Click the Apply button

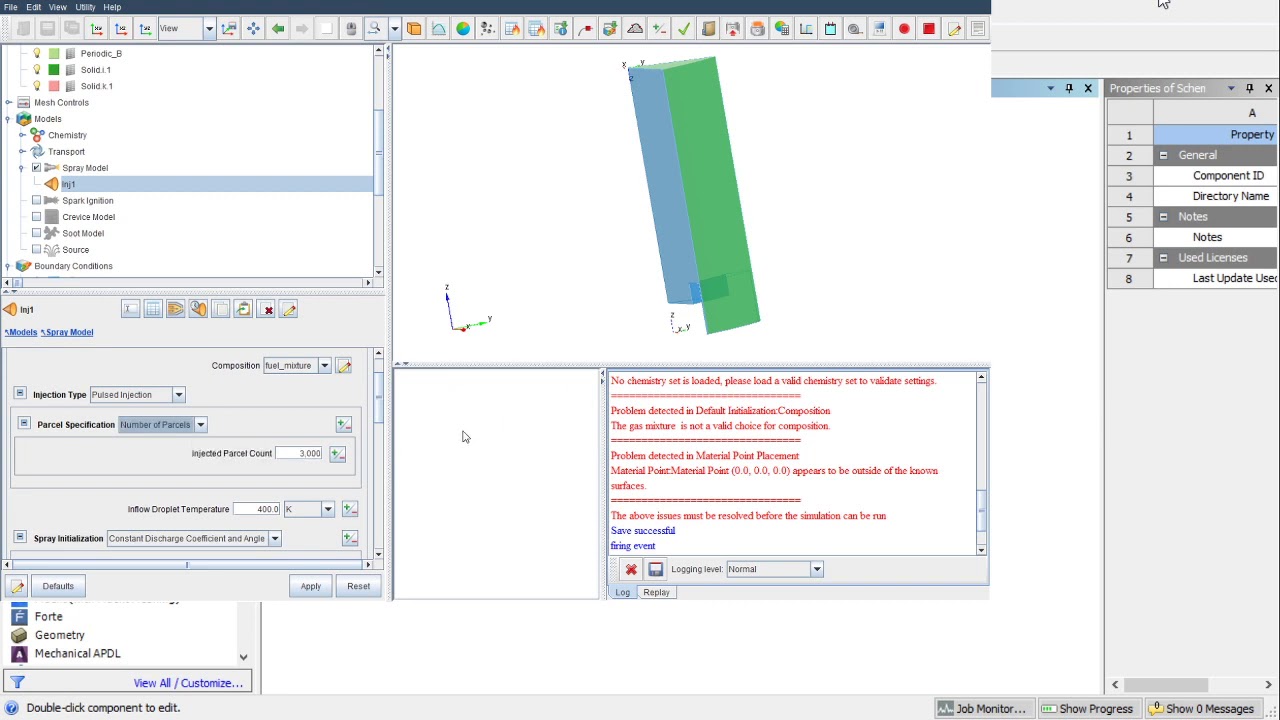311,586
